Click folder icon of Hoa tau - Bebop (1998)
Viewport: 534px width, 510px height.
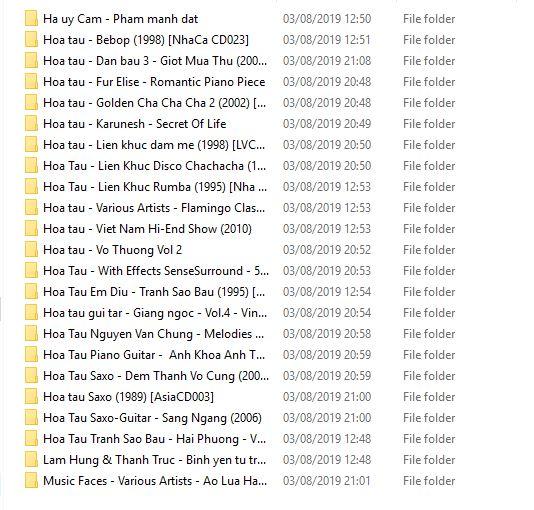[31, 39]
